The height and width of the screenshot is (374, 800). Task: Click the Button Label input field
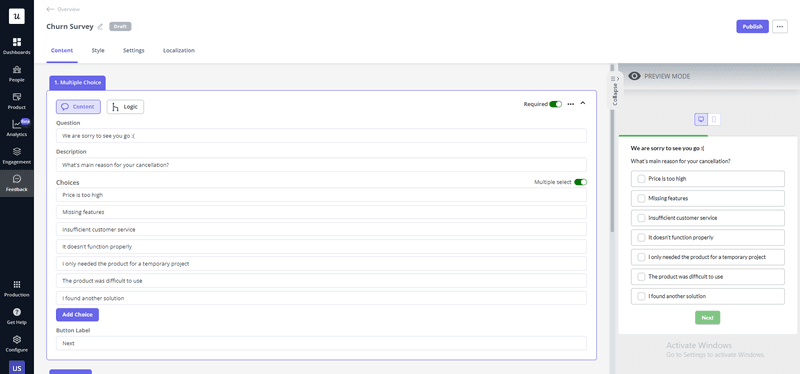[321, 343]
